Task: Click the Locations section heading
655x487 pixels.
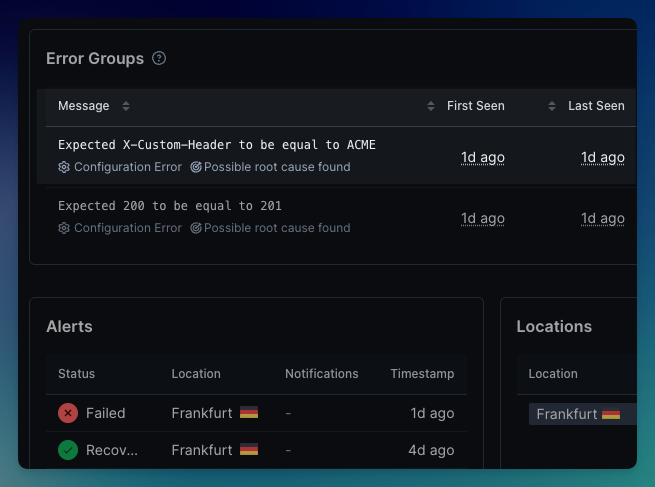Action: 554,327
